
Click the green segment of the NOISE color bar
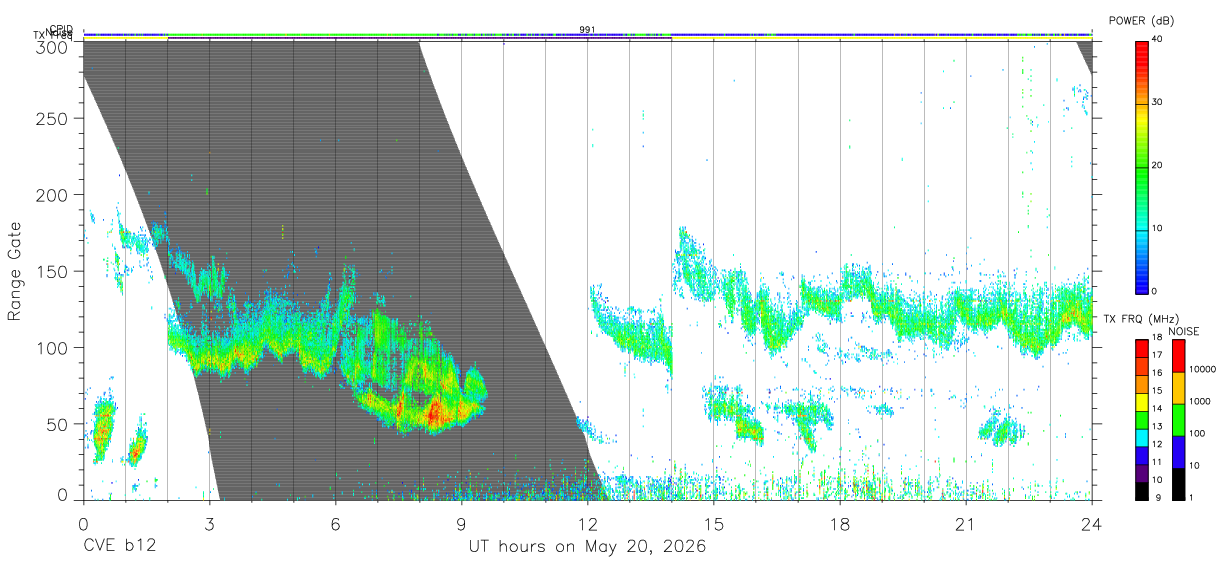point(1178,419)
